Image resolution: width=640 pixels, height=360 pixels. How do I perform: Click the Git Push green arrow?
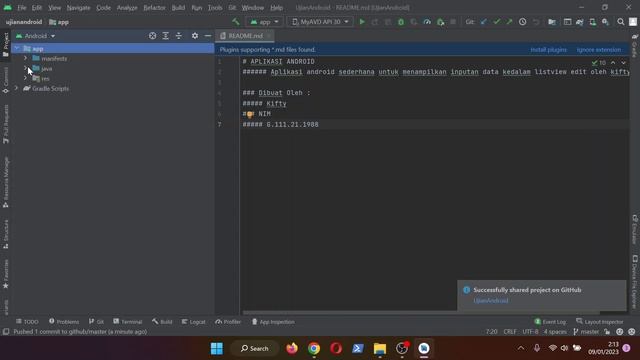pos(509,22)
